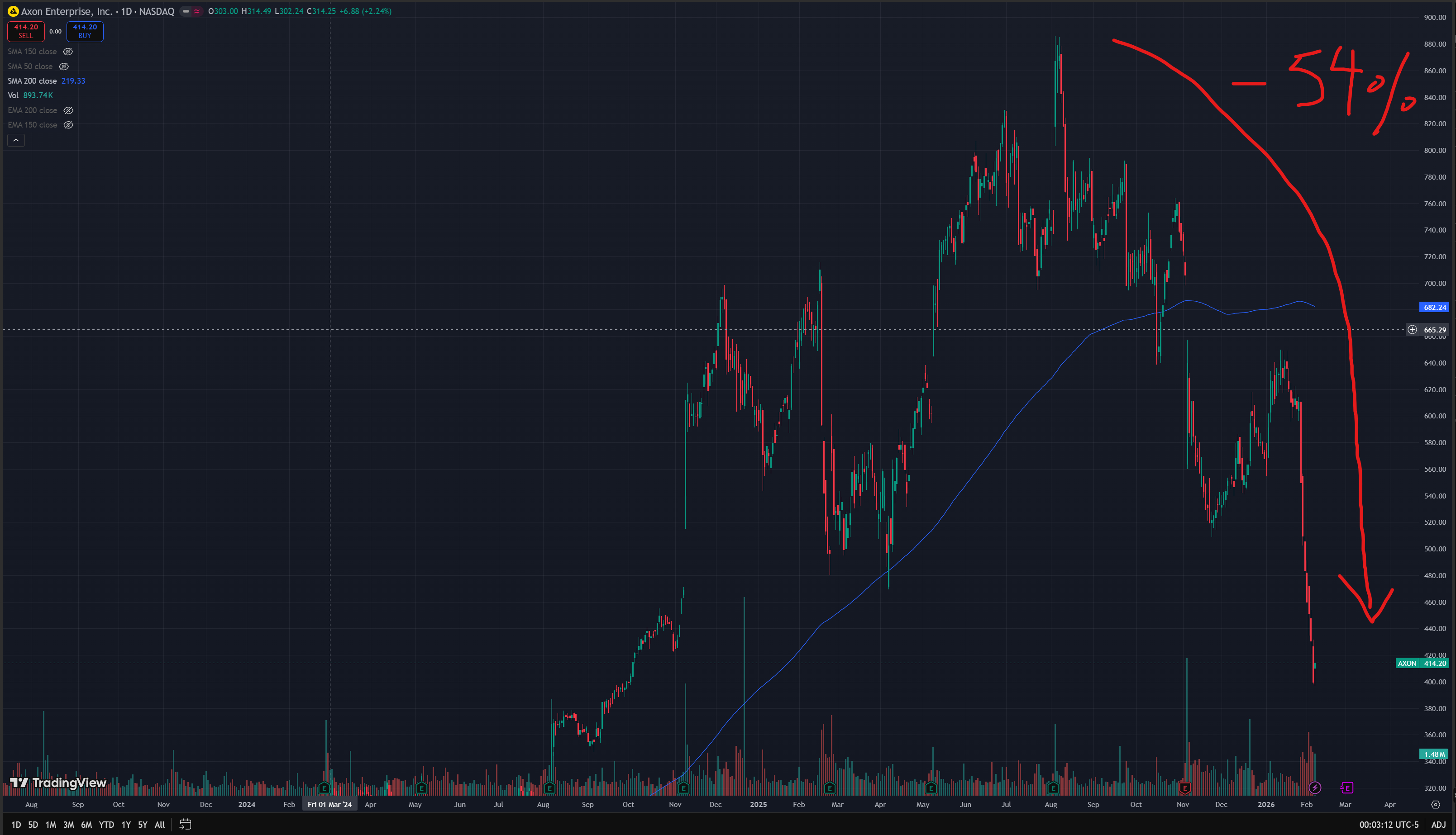
Task: Toggle the ADJ adjusted data button
Action: tap(1438, 825)
